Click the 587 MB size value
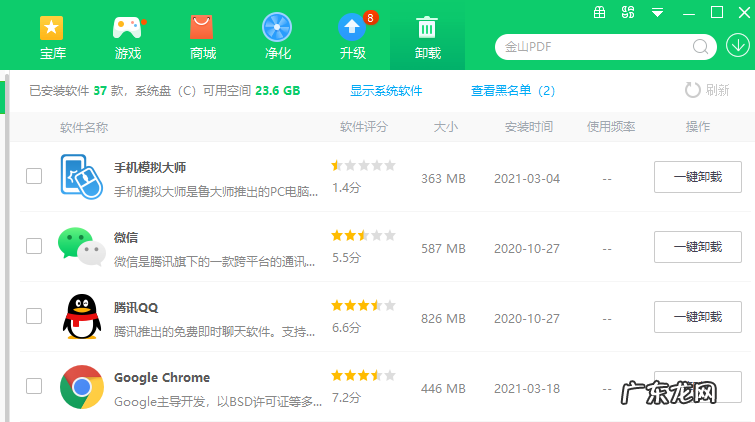This screenshot has height=422, width=755. click(443, 249)
